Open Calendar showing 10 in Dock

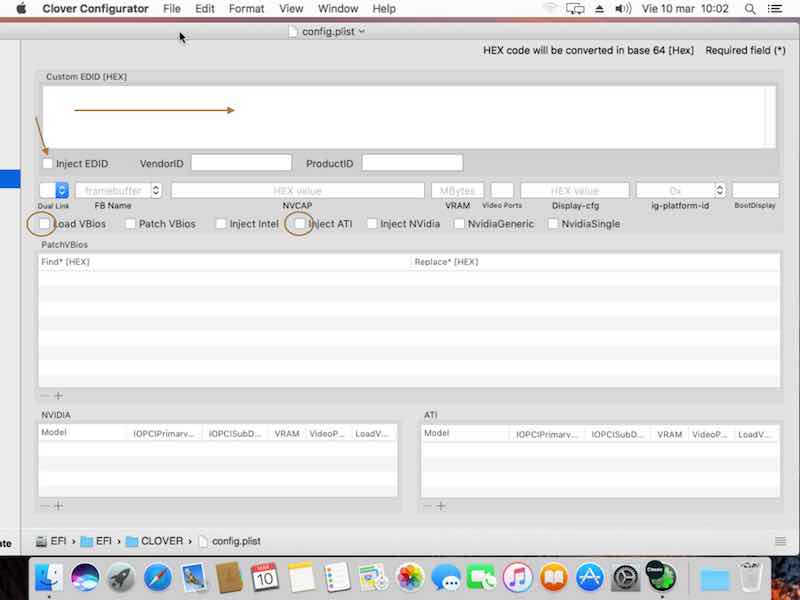point(265,577)
